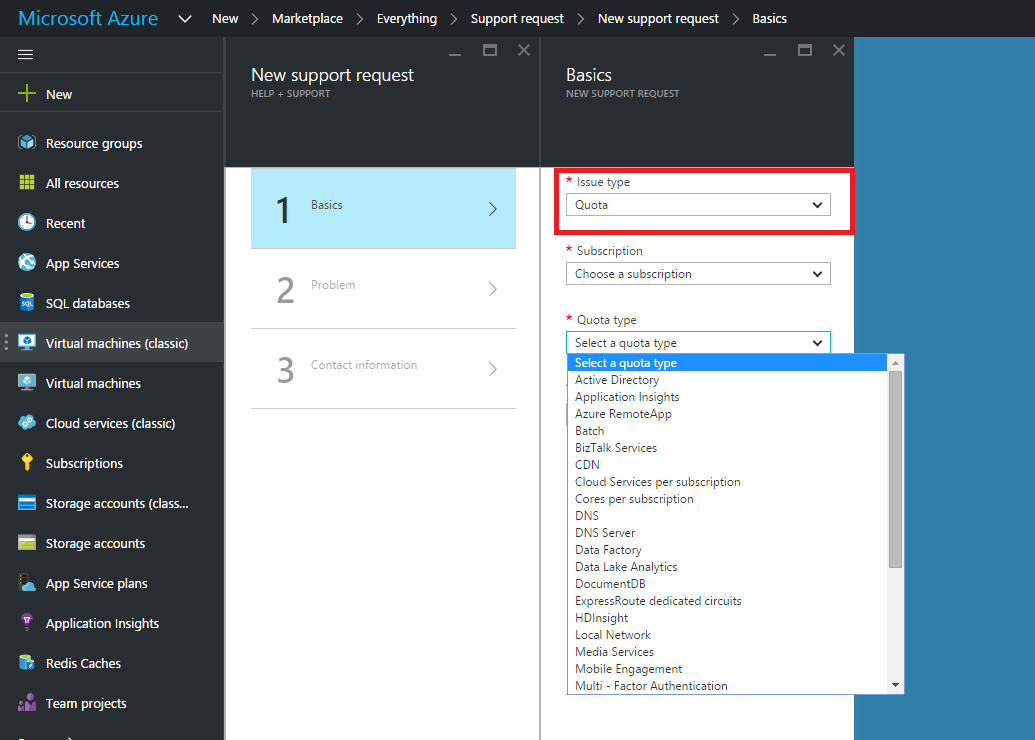Select Batch from the quota type list
1035x740 pixels.
pos(589,430)
